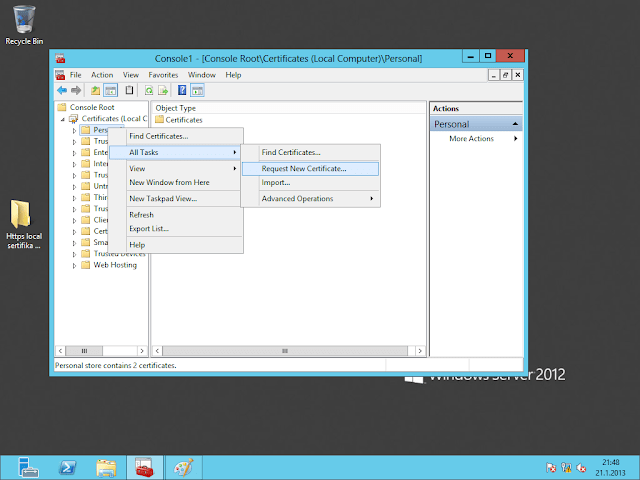Screen dimensions: 640x480
Task: Click the Show/Hide Console Tree icon
Action: pyautogui.click(x=110, y=90)
